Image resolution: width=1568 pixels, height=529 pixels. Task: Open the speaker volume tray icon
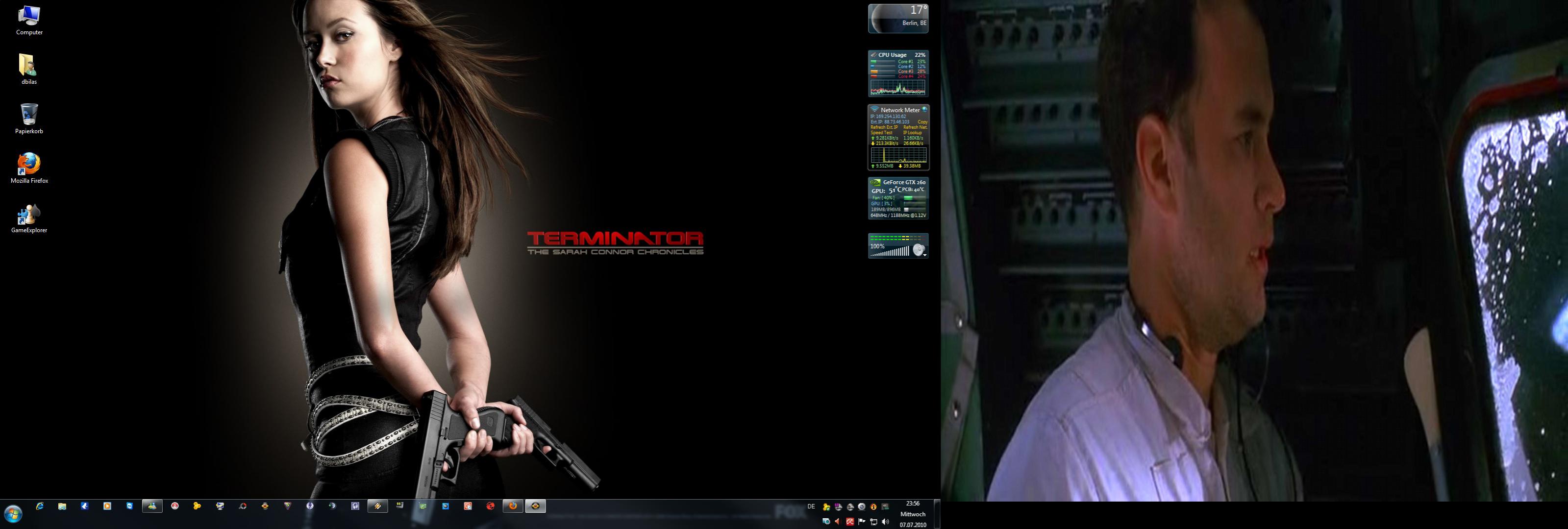click(885, 522)
